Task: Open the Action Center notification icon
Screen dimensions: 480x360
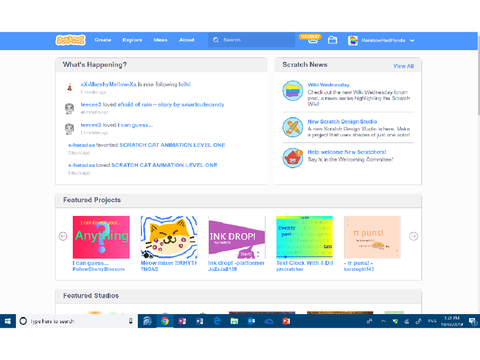Action: pos(472,321)
